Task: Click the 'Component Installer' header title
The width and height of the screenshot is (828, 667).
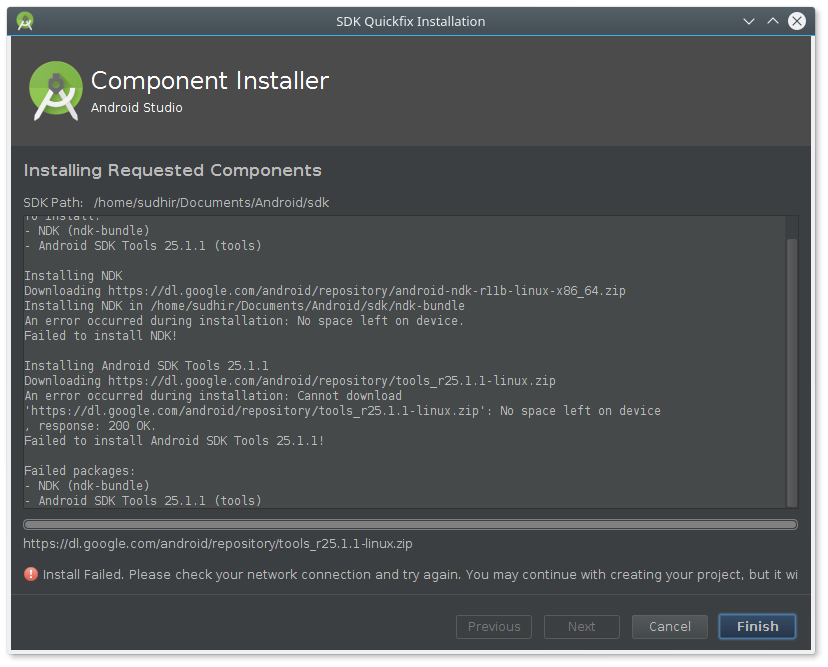Action: [210, 81]
